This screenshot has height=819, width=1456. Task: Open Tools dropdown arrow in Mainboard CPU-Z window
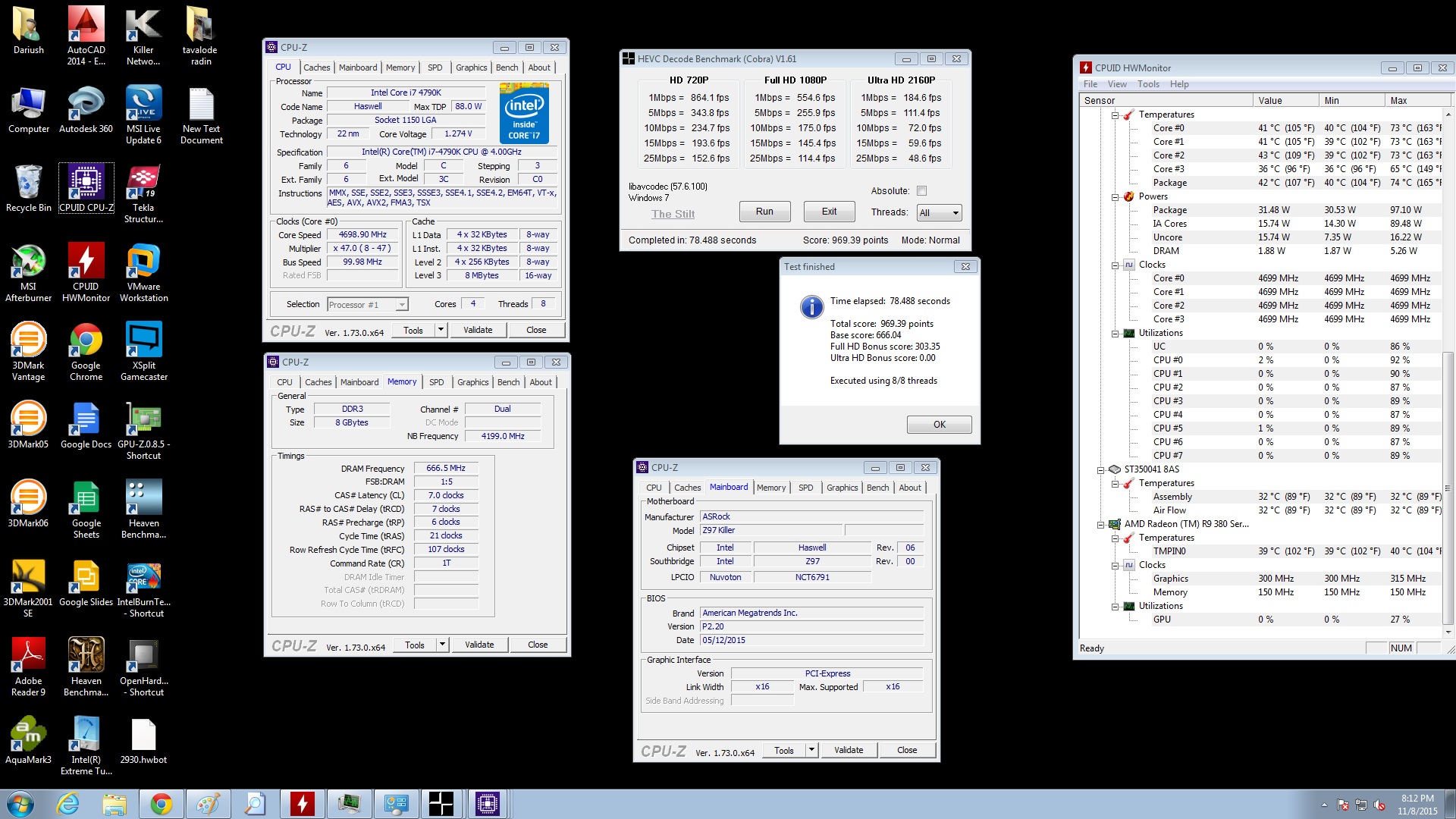tap(811, 750)
